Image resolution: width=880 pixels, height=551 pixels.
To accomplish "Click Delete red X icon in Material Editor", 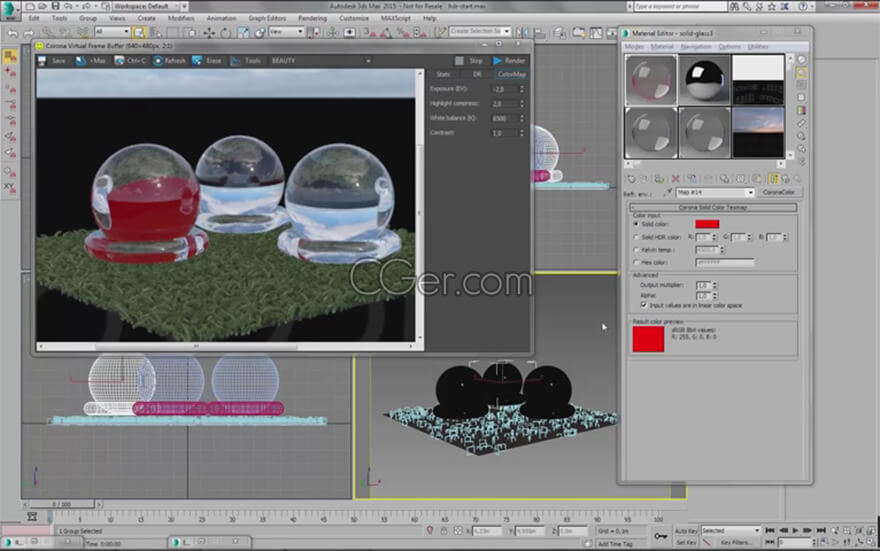I will click(x=676, y=179).
